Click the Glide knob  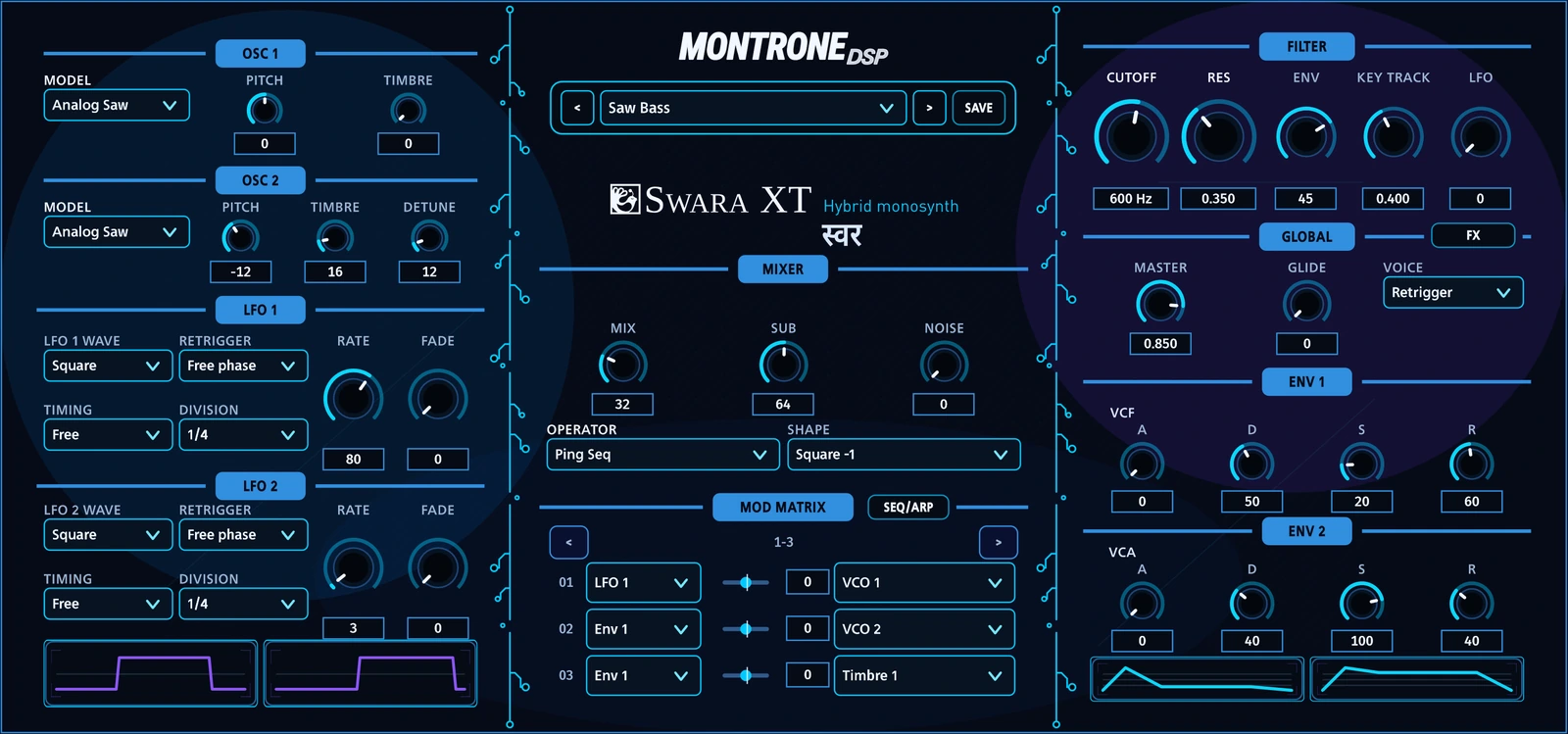click(x=1306, y=304)
